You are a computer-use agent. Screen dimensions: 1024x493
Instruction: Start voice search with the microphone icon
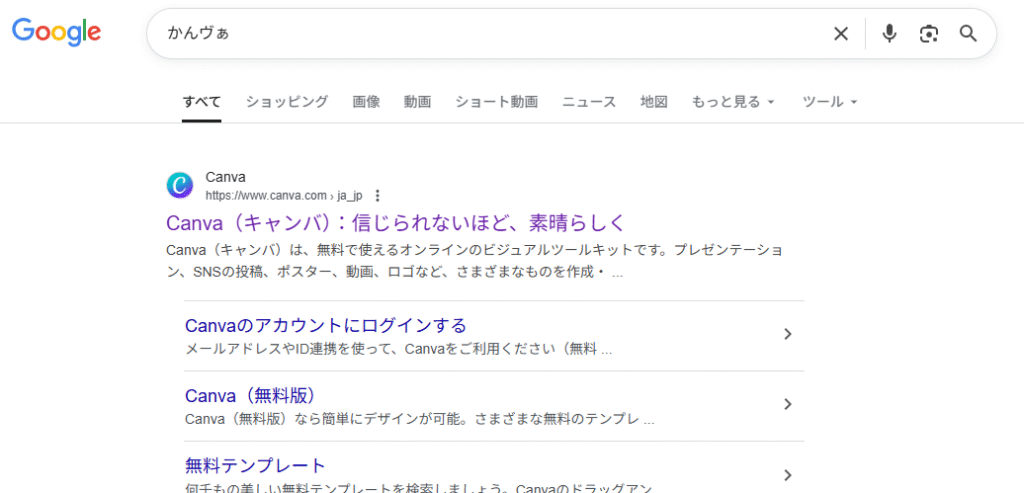coord(889,34)
